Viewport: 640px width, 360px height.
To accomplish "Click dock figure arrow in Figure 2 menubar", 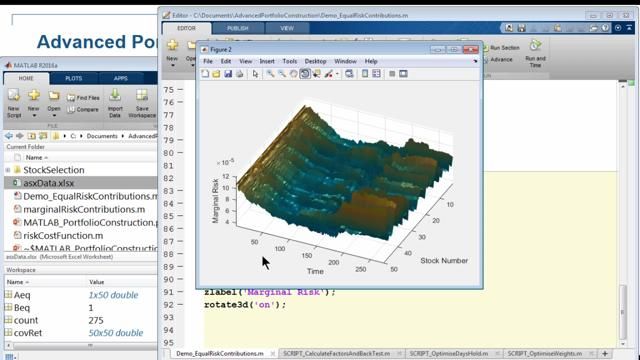I will [x=475, y=61].
